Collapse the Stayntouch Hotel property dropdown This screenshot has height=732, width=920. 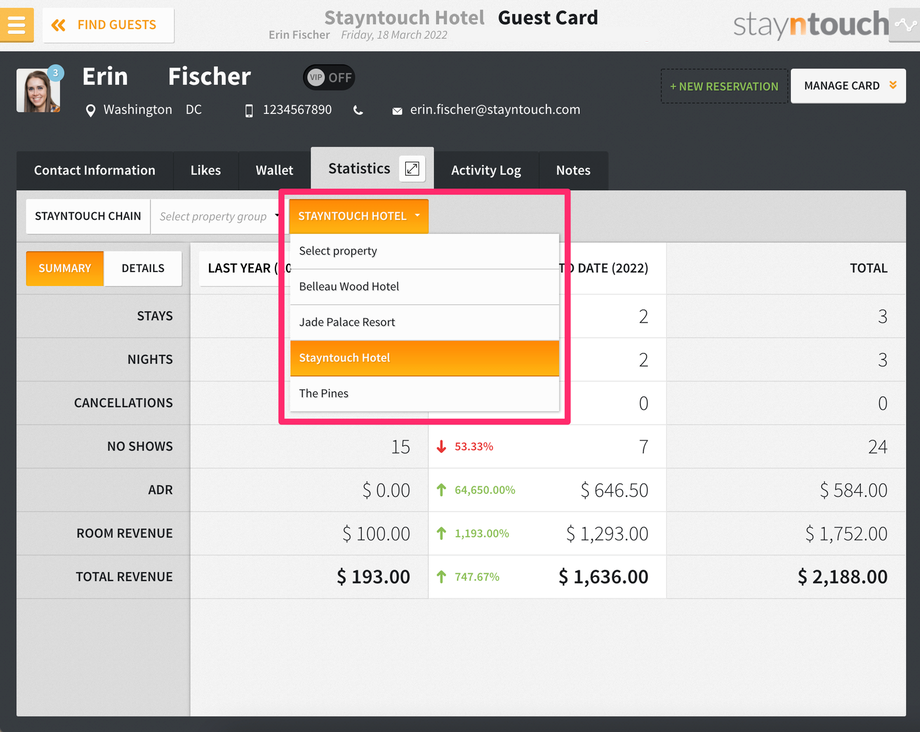click(x=358, y=216)
